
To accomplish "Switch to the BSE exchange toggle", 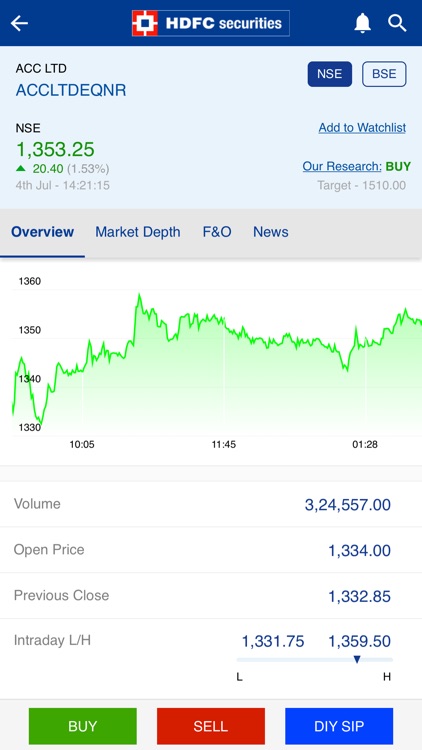I will tap(384, 74).
